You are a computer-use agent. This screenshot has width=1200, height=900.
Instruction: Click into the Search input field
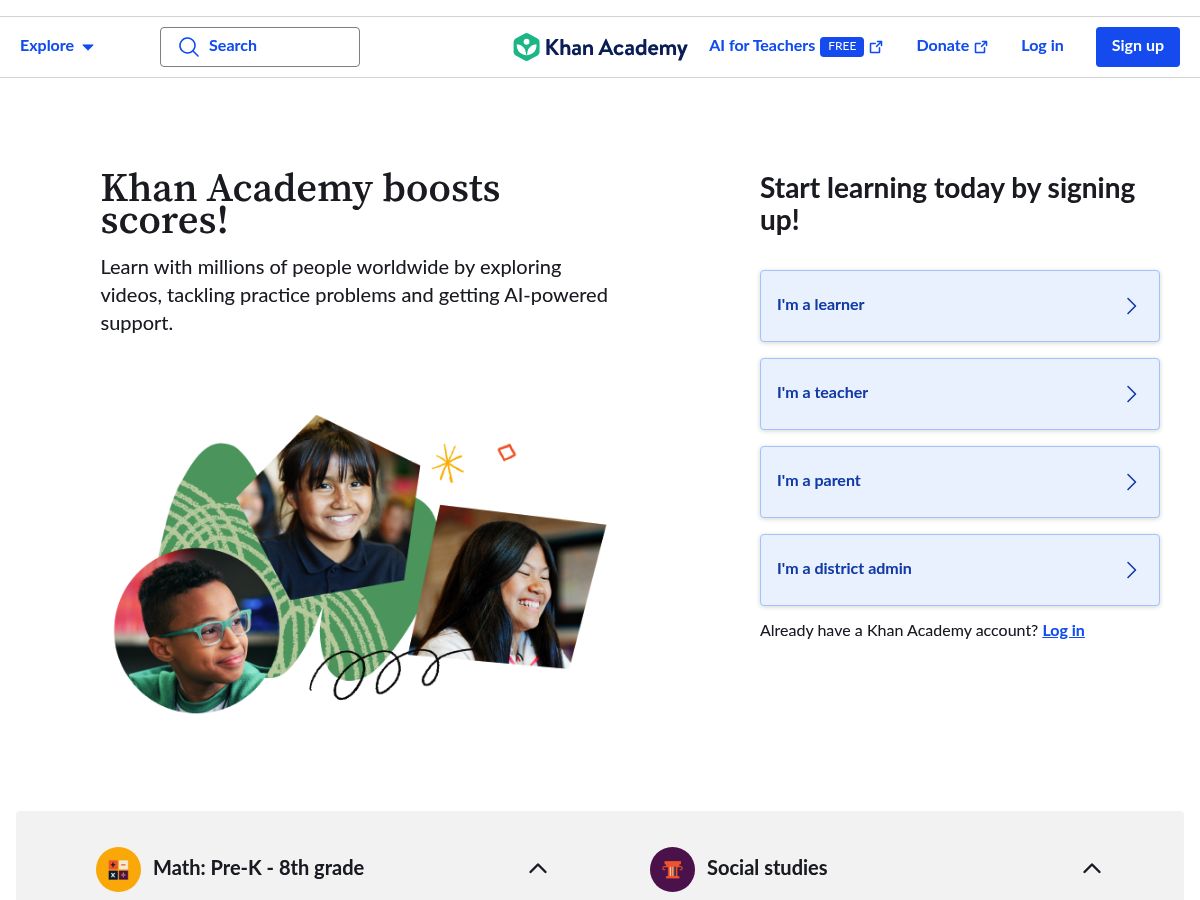[x=260, y=47]
